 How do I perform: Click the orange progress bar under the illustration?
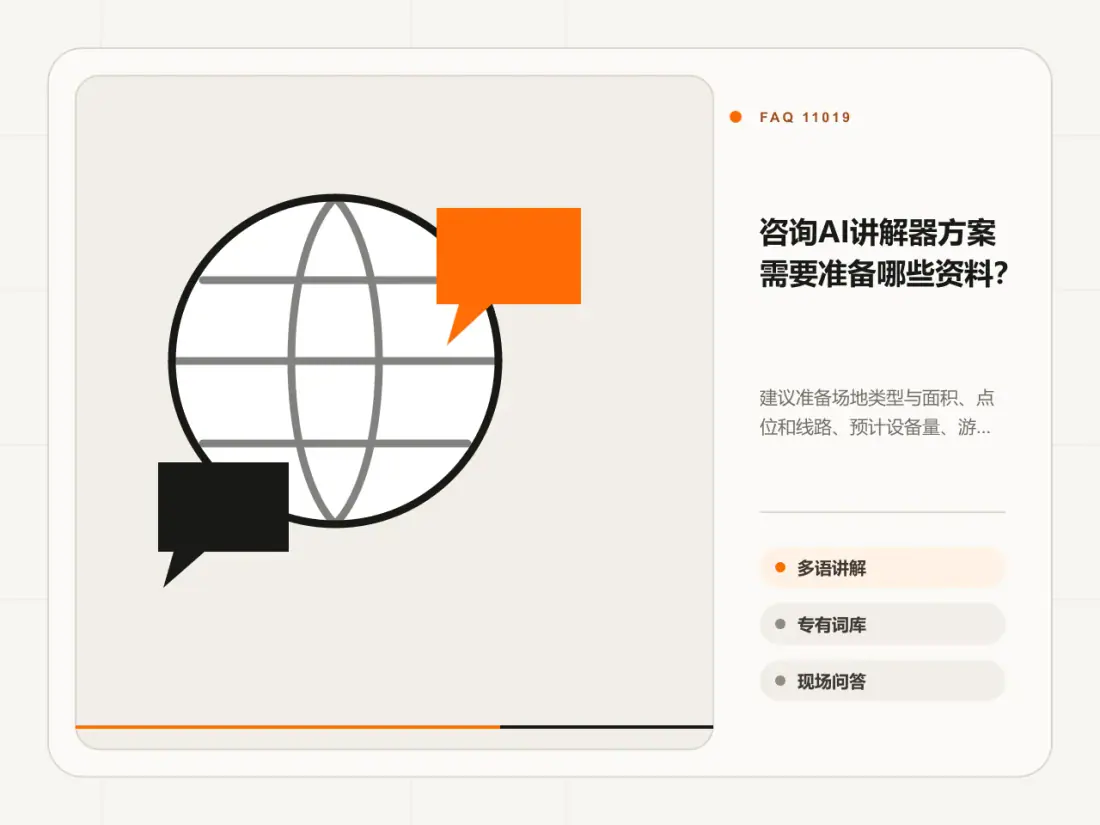click(x=288, y=727)
